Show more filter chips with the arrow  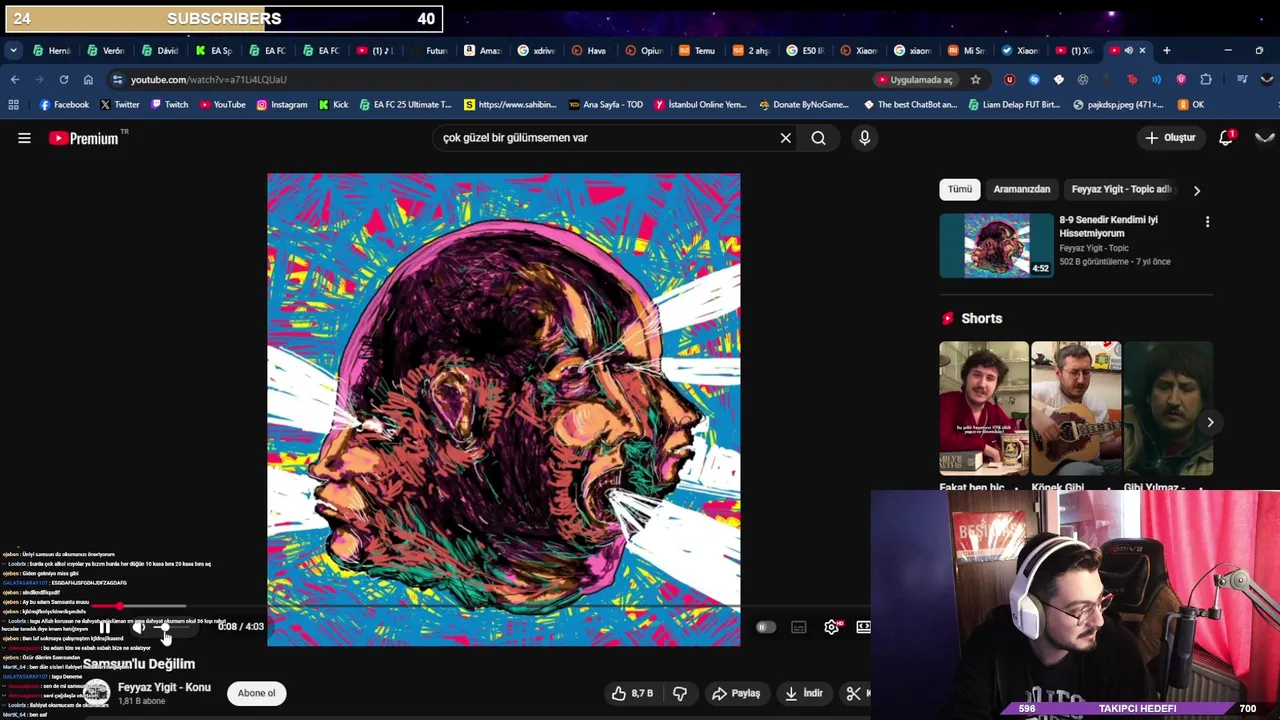click(1197, 190)
